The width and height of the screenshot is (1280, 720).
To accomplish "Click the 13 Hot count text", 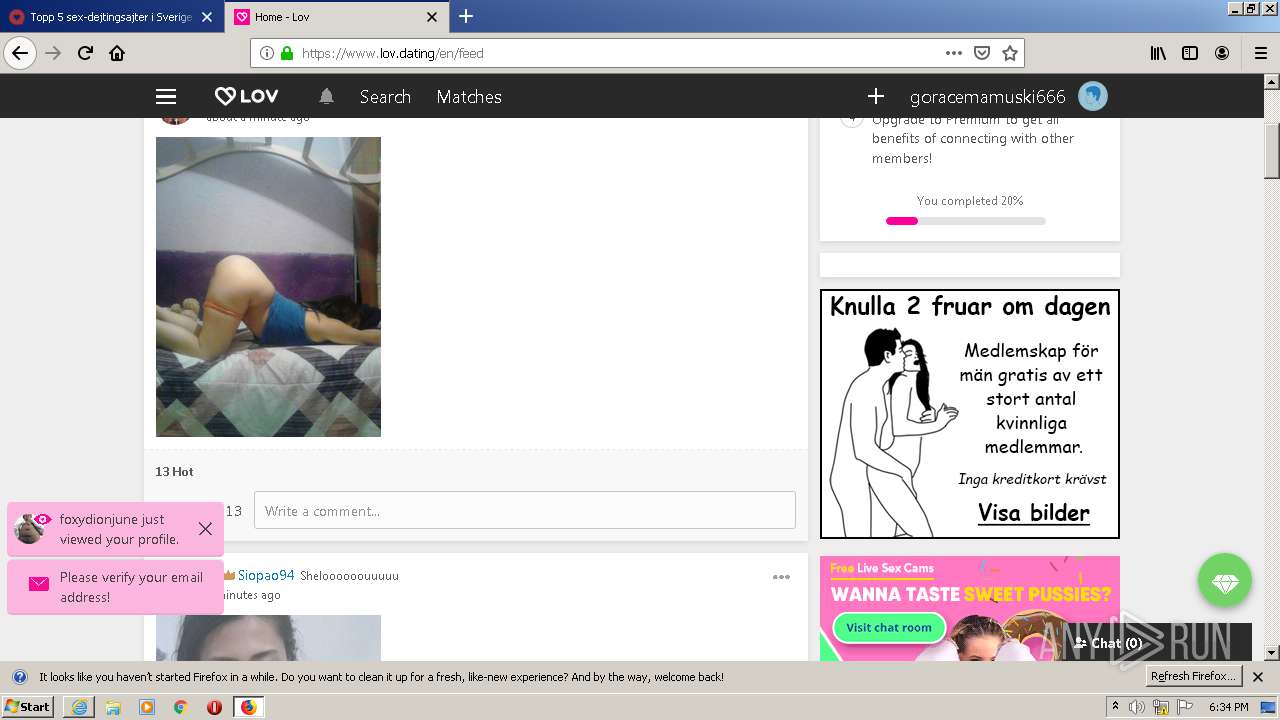I will (174, 471).
